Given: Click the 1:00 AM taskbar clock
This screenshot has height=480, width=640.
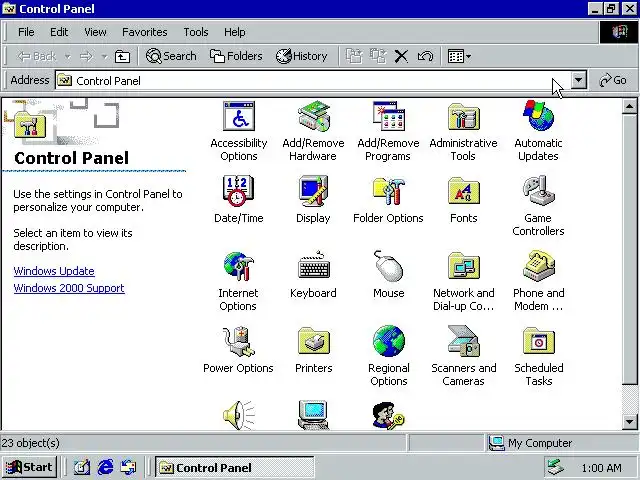Looking at the screenshot, I should pyautogui.click(x=601, y=468).
